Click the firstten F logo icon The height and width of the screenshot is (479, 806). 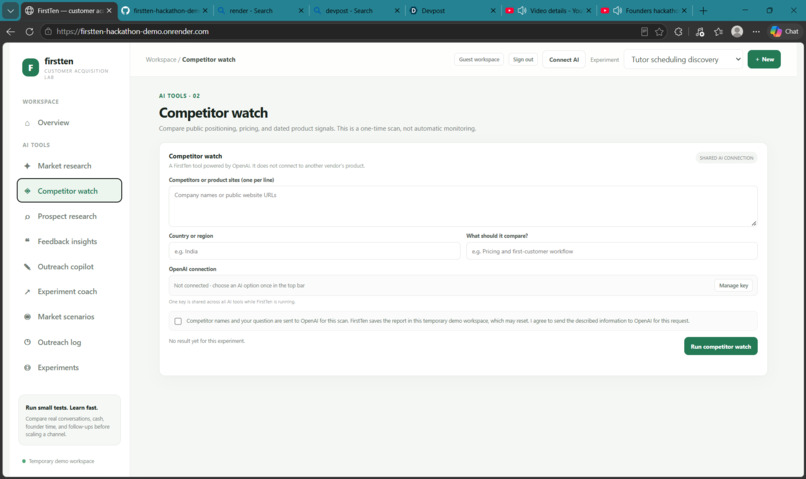pyautogui.click(x=30, y=67)
